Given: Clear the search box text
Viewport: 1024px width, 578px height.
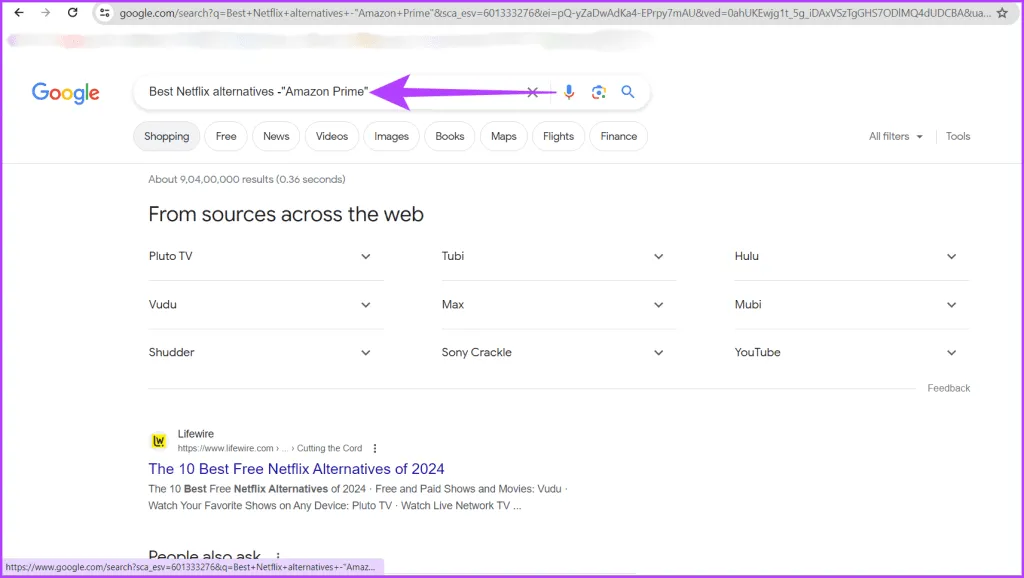Looking at the screenshot, I should (533, 92).
